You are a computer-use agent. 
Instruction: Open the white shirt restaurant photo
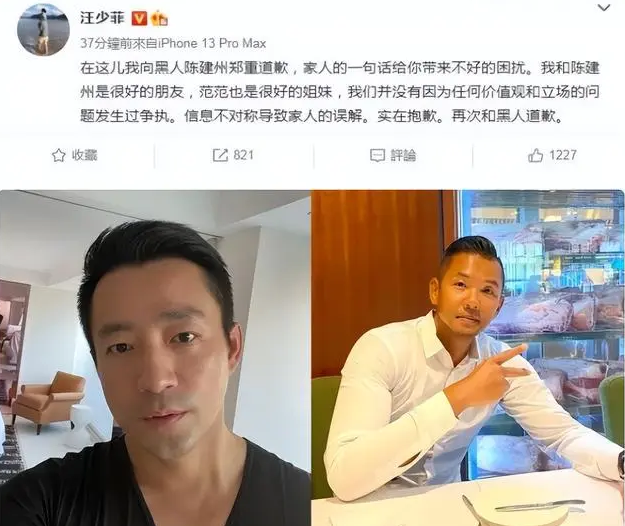468,358
